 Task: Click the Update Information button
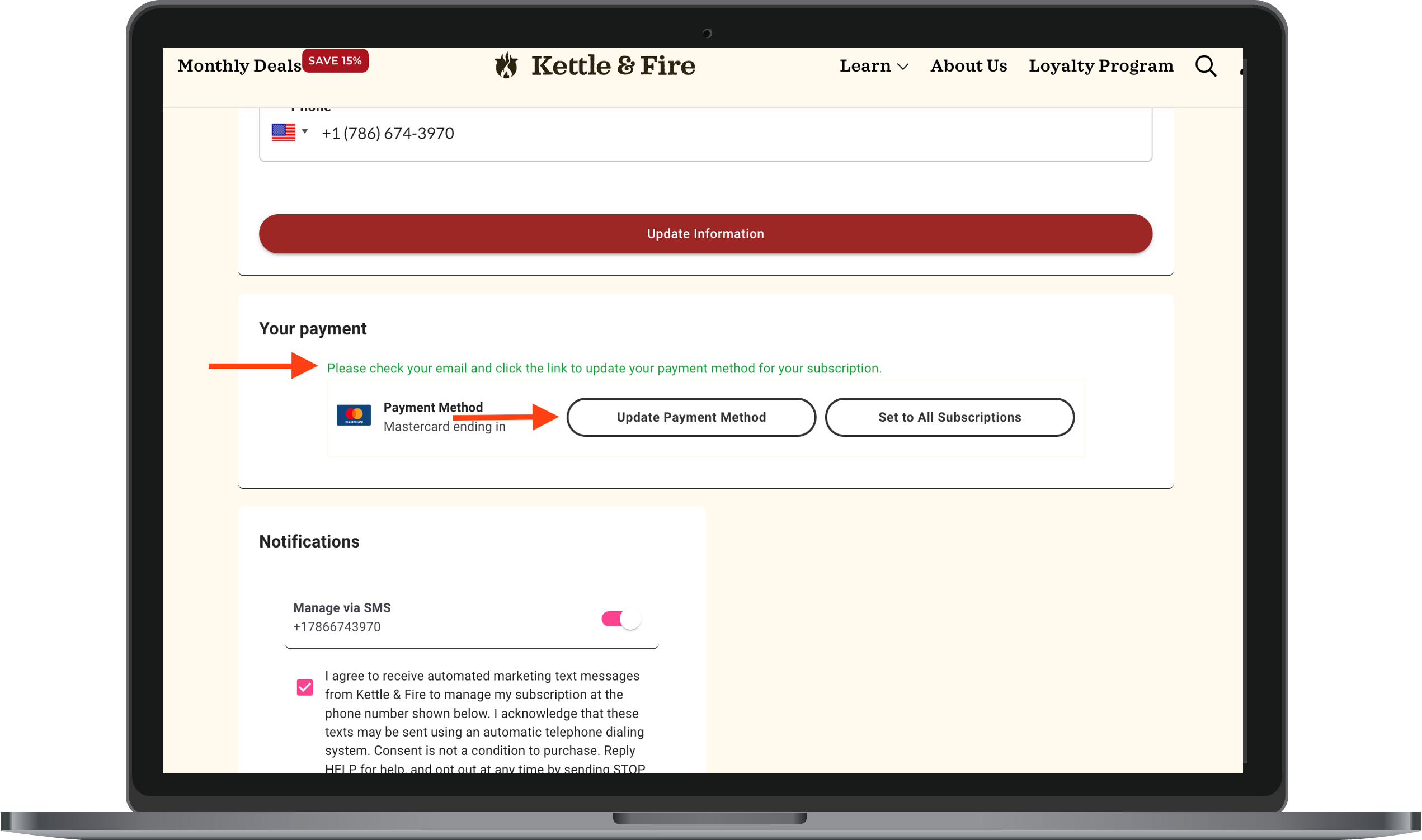coord(705,234)
